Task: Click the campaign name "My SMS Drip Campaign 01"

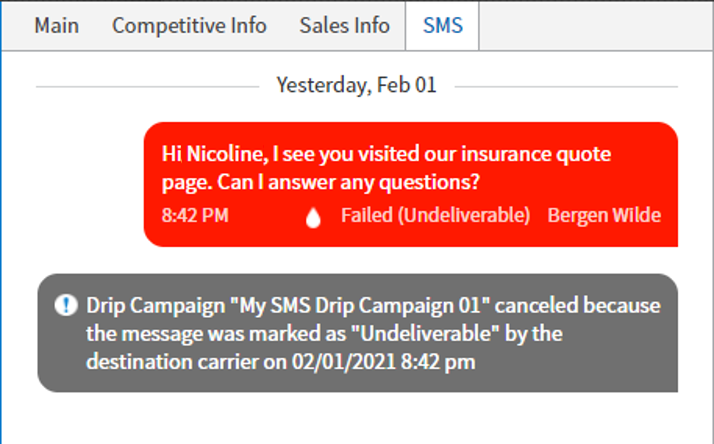Action: click(x=359, y=305)
